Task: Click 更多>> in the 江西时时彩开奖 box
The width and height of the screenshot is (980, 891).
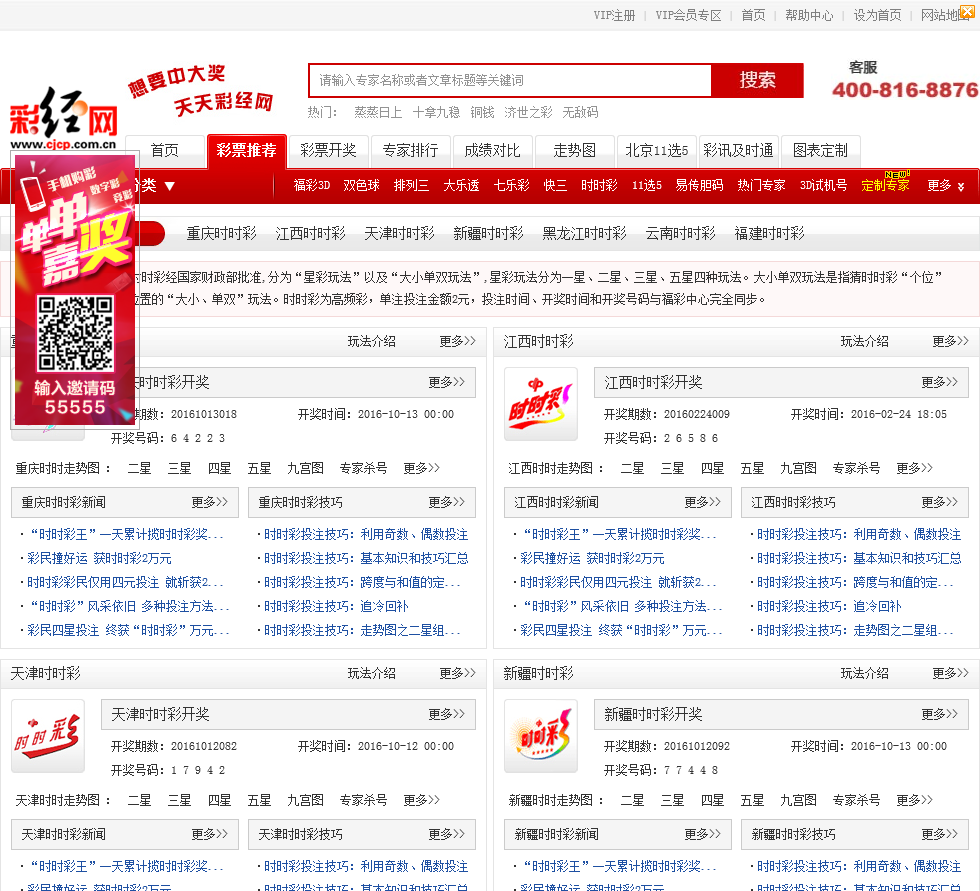Action: pos(939,382)
